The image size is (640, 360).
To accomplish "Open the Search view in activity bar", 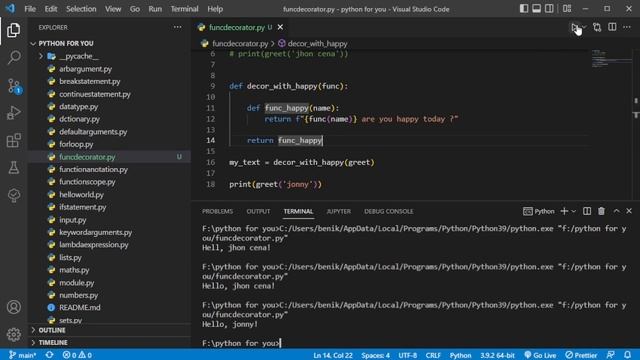I will coord(13,58).
